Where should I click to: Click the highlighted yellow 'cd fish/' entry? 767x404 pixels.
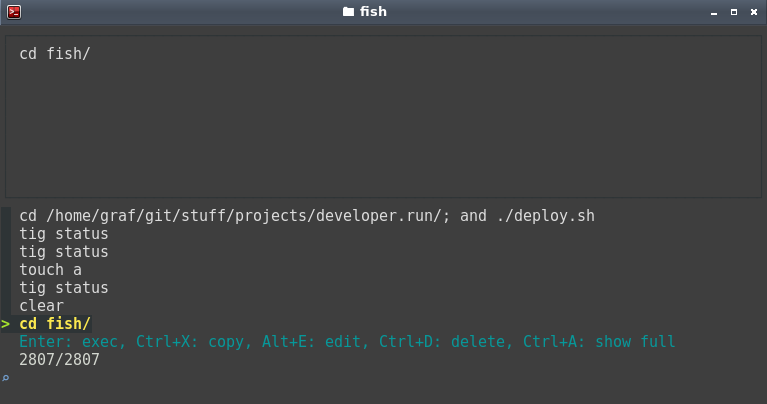tap(55, 324)
